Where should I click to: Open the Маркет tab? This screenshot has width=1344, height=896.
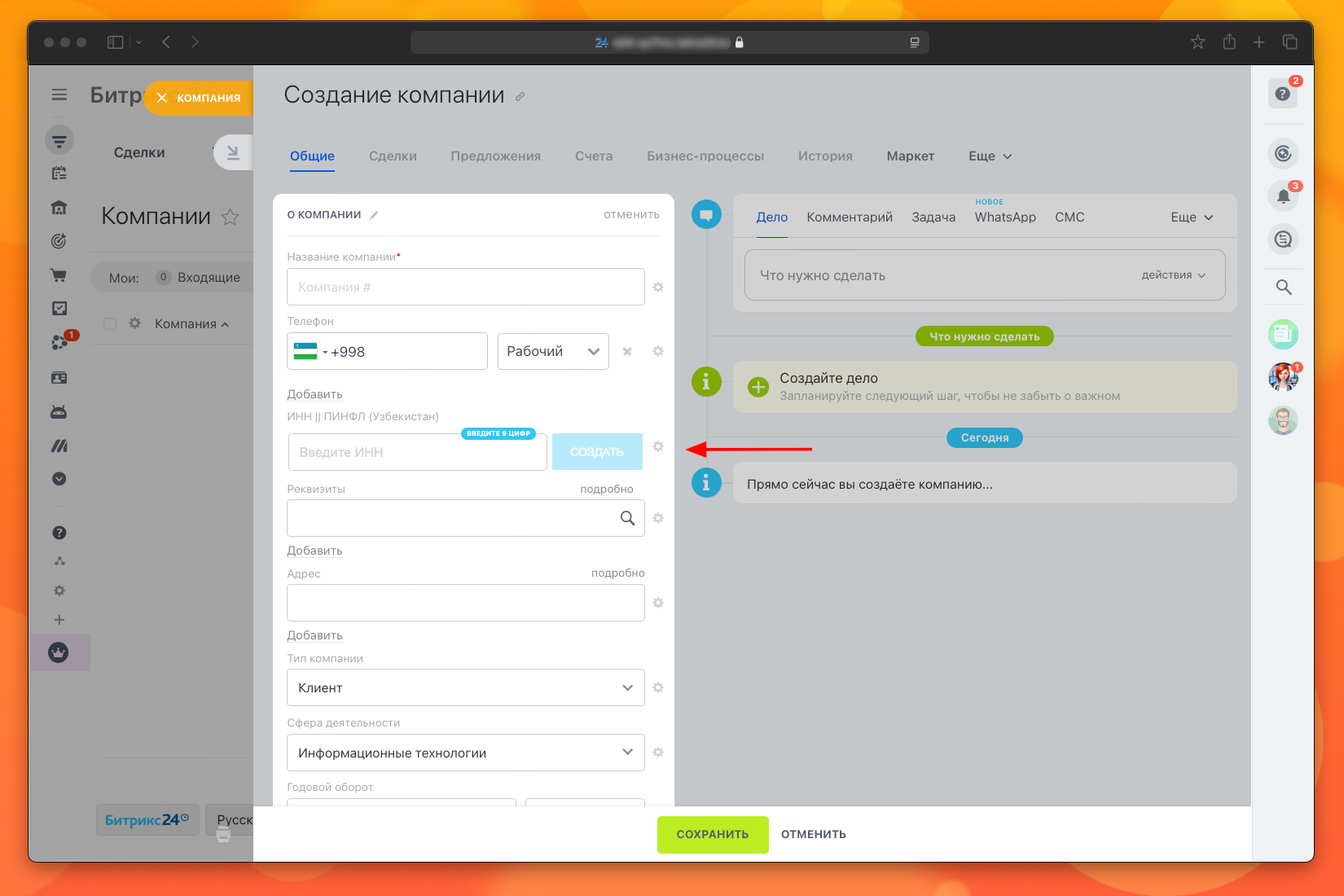910,156
